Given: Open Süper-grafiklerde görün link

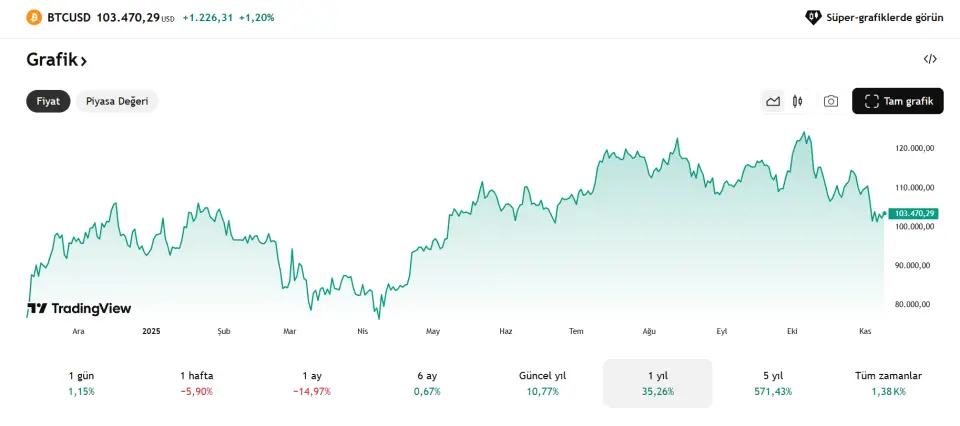Looking at the screenshot, I should point(884,18).
